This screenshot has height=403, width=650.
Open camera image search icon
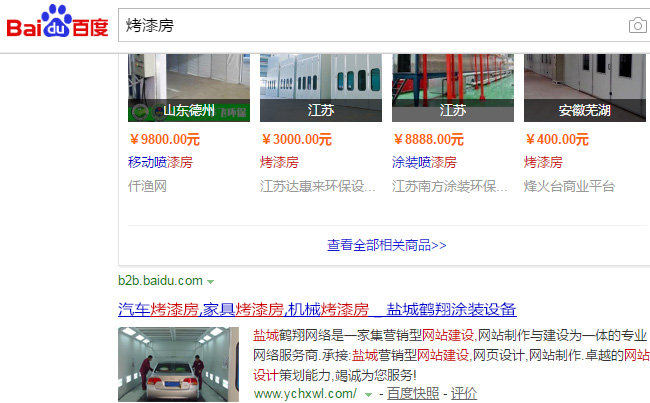638,25
